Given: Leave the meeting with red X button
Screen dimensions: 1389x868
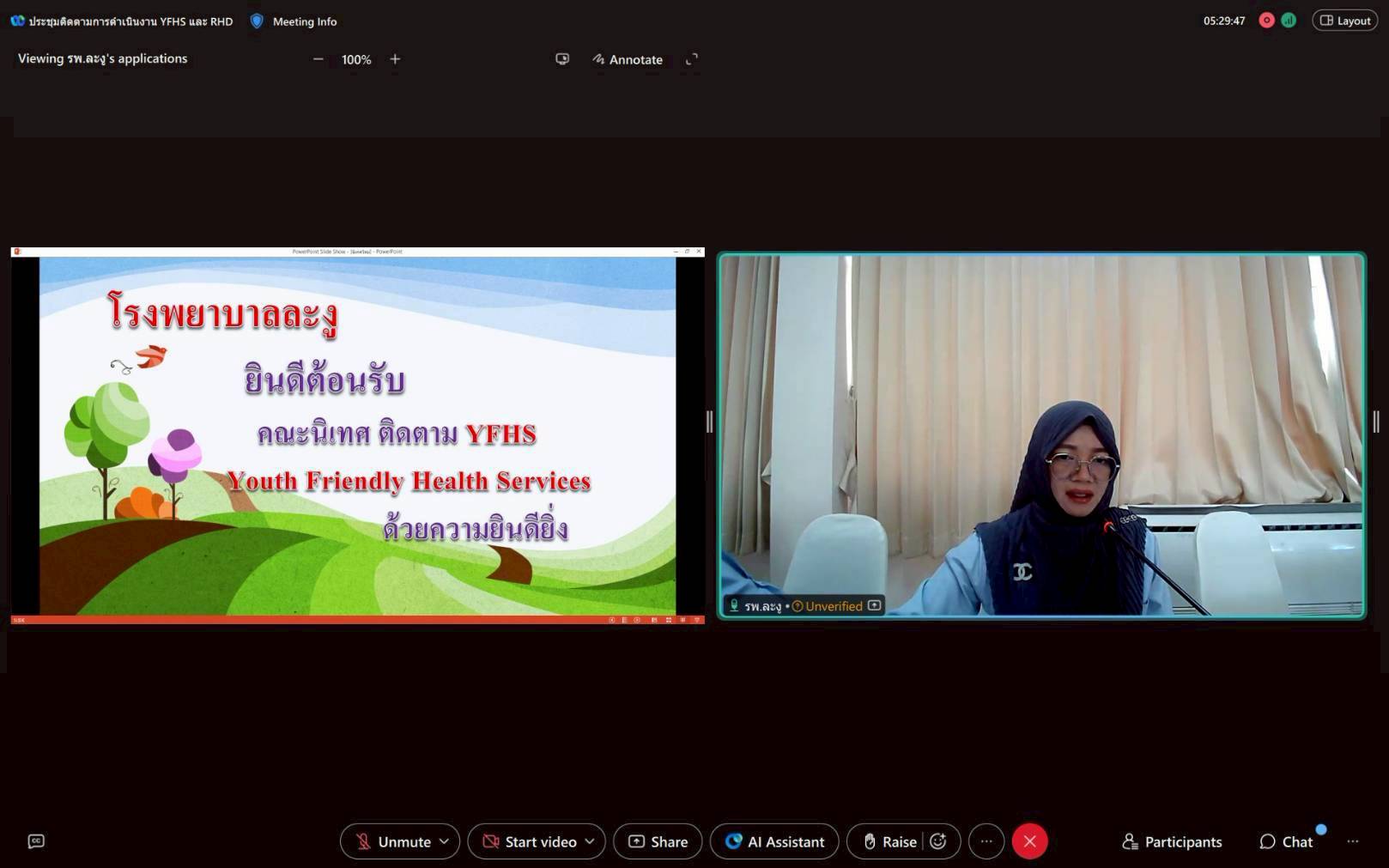Looking at the screenshot, I should tap(1030, 841).
